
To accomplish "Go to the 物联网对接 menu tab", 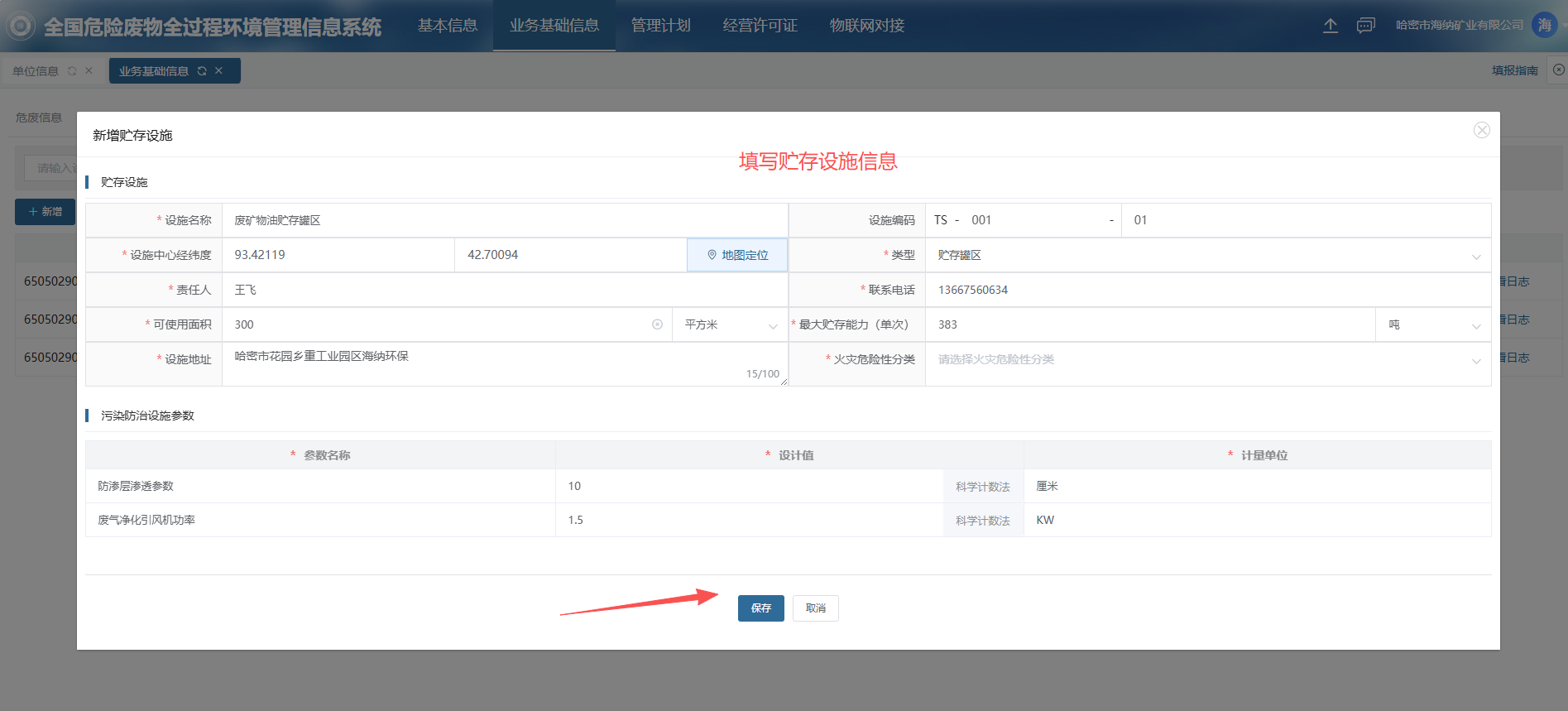I will [866, 26].
